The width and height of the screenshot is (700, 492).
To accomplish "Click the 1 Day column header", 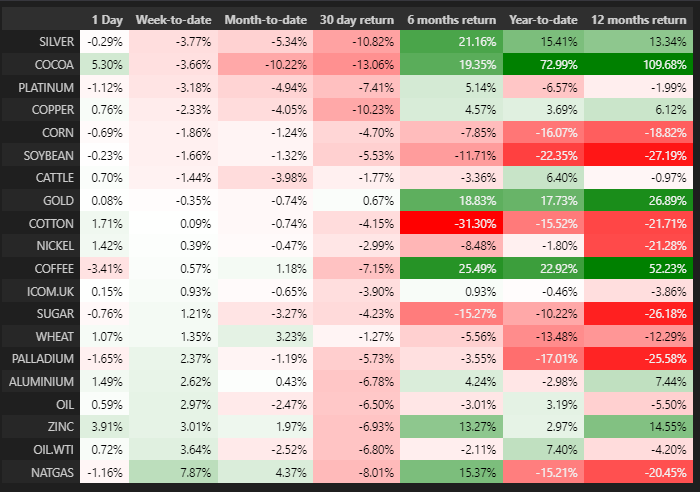I will click(x=108, y=19).
